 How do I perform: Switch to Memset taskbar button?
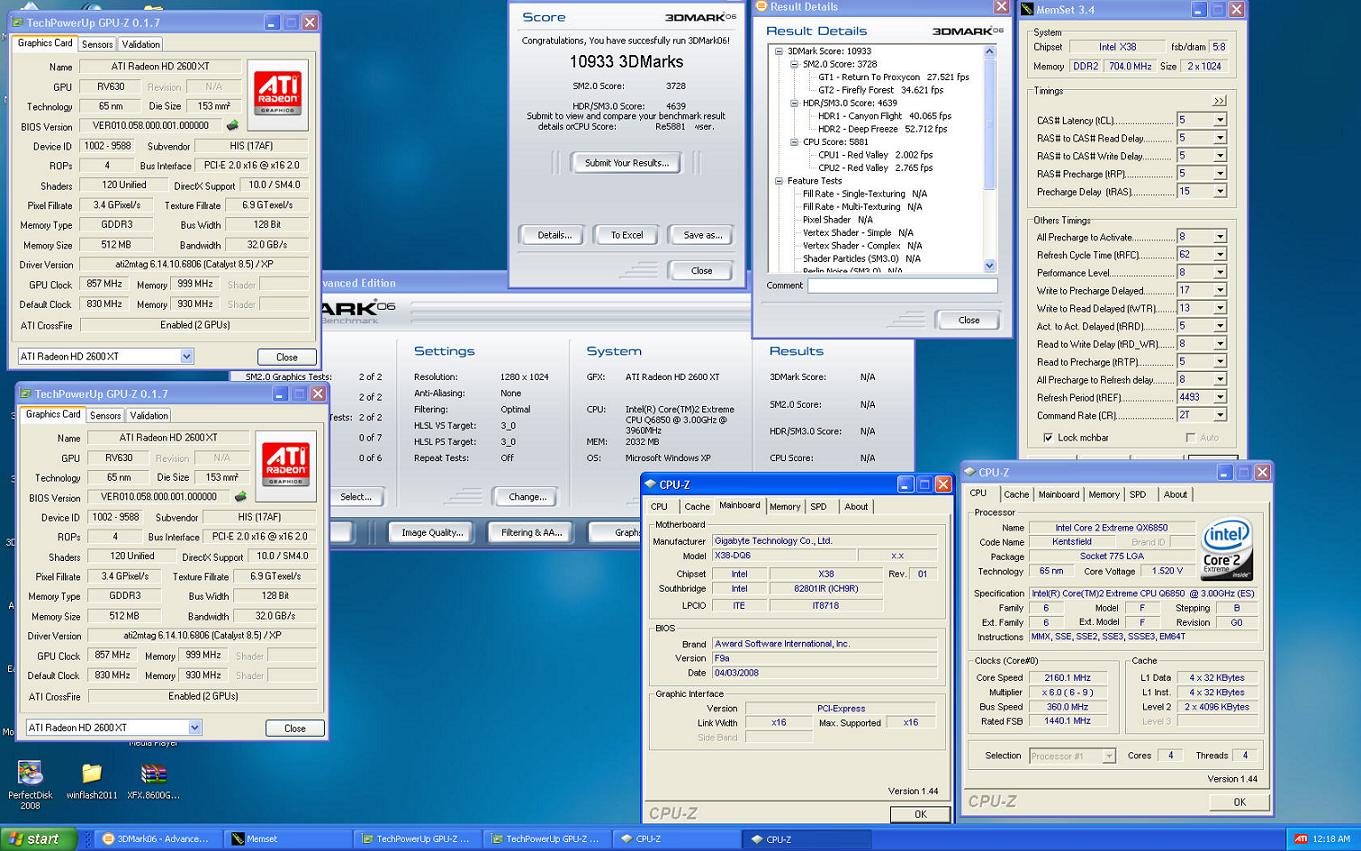coord(286,839)
